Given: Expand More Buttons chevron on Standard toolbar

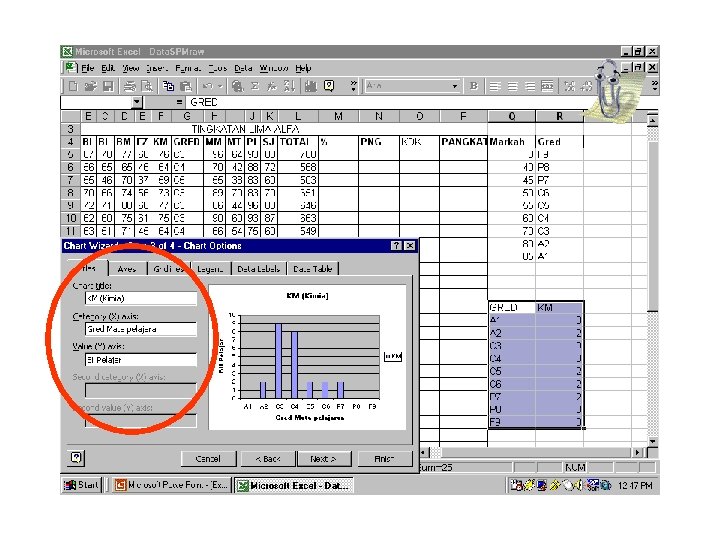Looking at the screenshot, I should click(x=353, y=86).
